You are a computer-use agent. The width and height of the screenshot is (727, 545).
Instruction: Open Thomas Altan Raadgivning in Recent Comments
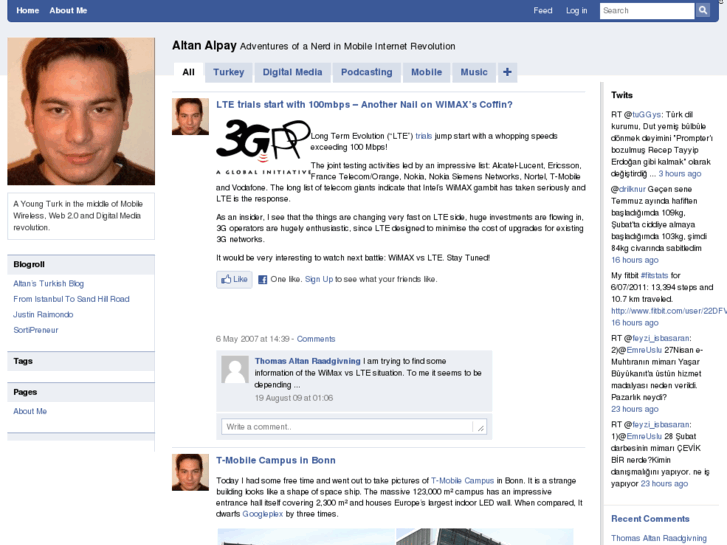point(659,538)
